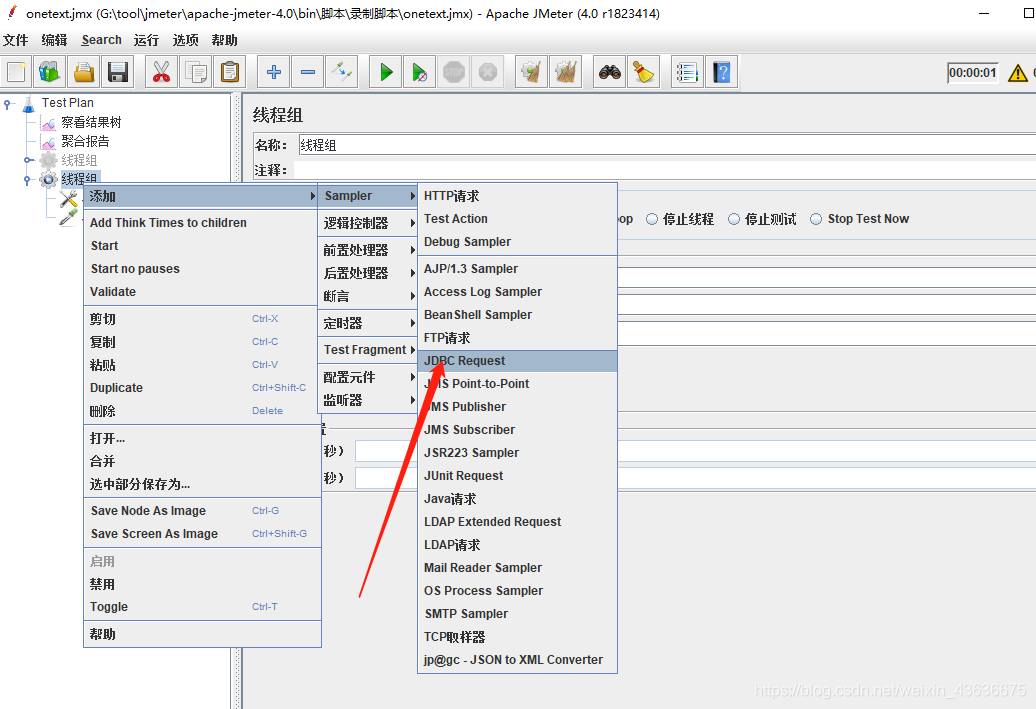Image resolution: width=1036 pixels, height=709 pixels.
Task: Open the 配置元件 submenu
Action: [x=367, y=377]
